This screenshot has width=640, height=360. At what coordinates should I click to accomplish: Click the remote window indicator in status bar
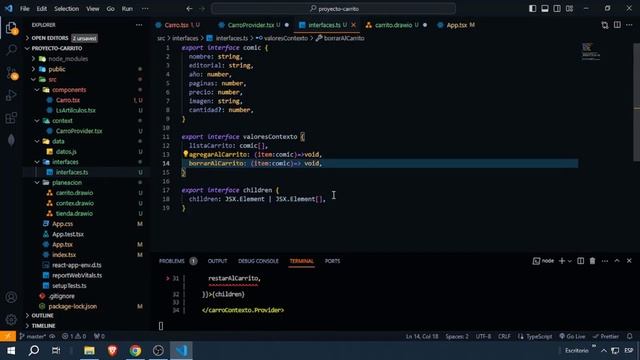(x=8, y=336)
